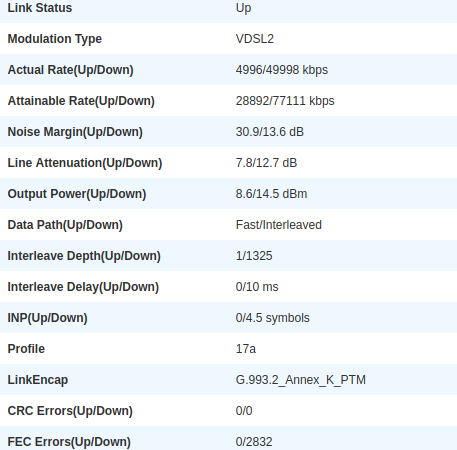Select Noise Margin value 30.9/13.6 dB

[270, 132]
